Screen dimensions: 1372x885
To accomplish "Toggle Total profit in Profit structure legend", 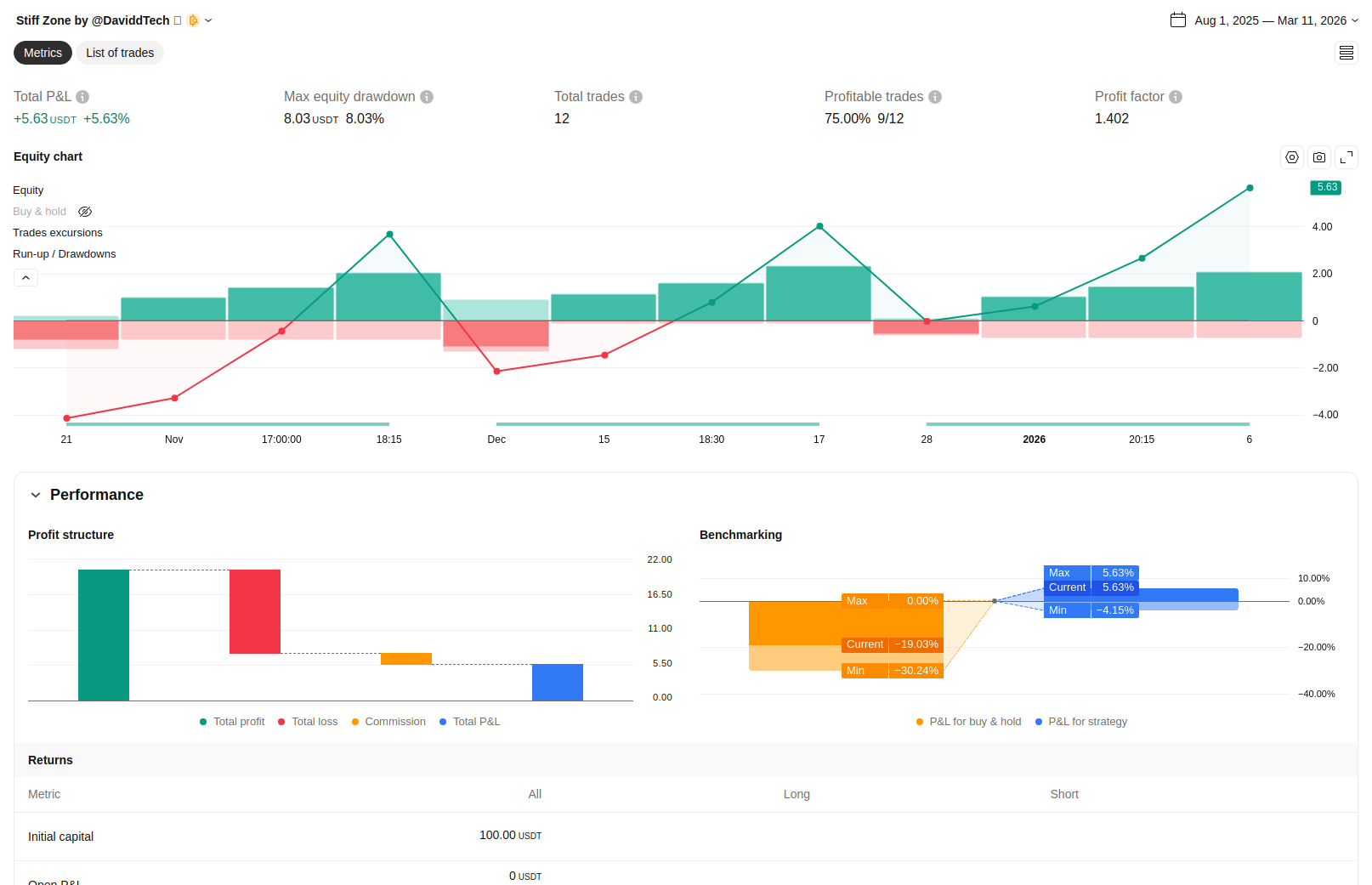I will point(232,722).
